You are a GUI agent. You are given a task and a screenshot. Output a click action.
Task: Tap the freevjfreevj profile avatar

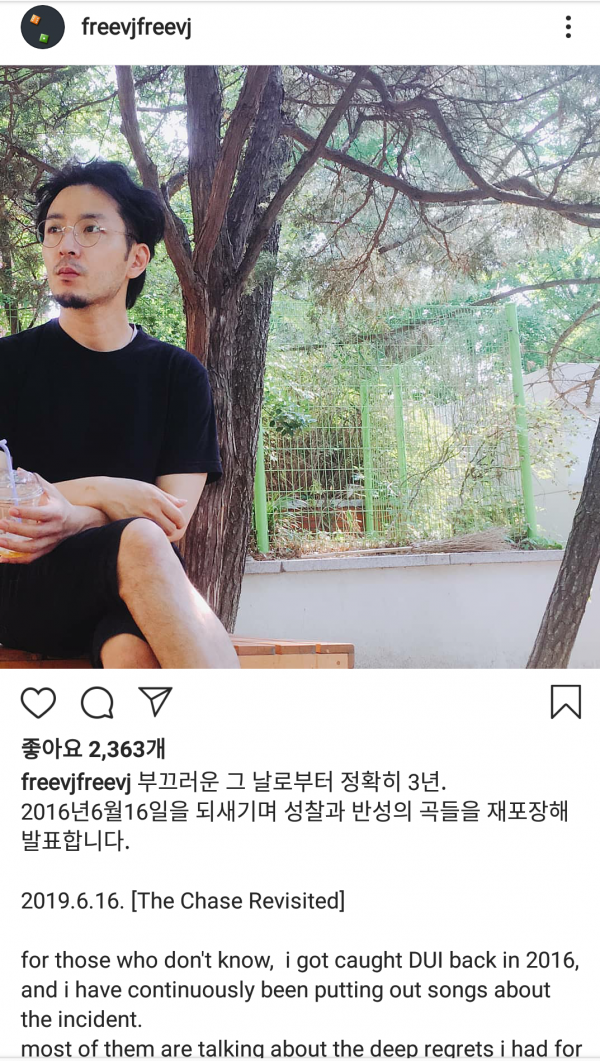point(43,27)
